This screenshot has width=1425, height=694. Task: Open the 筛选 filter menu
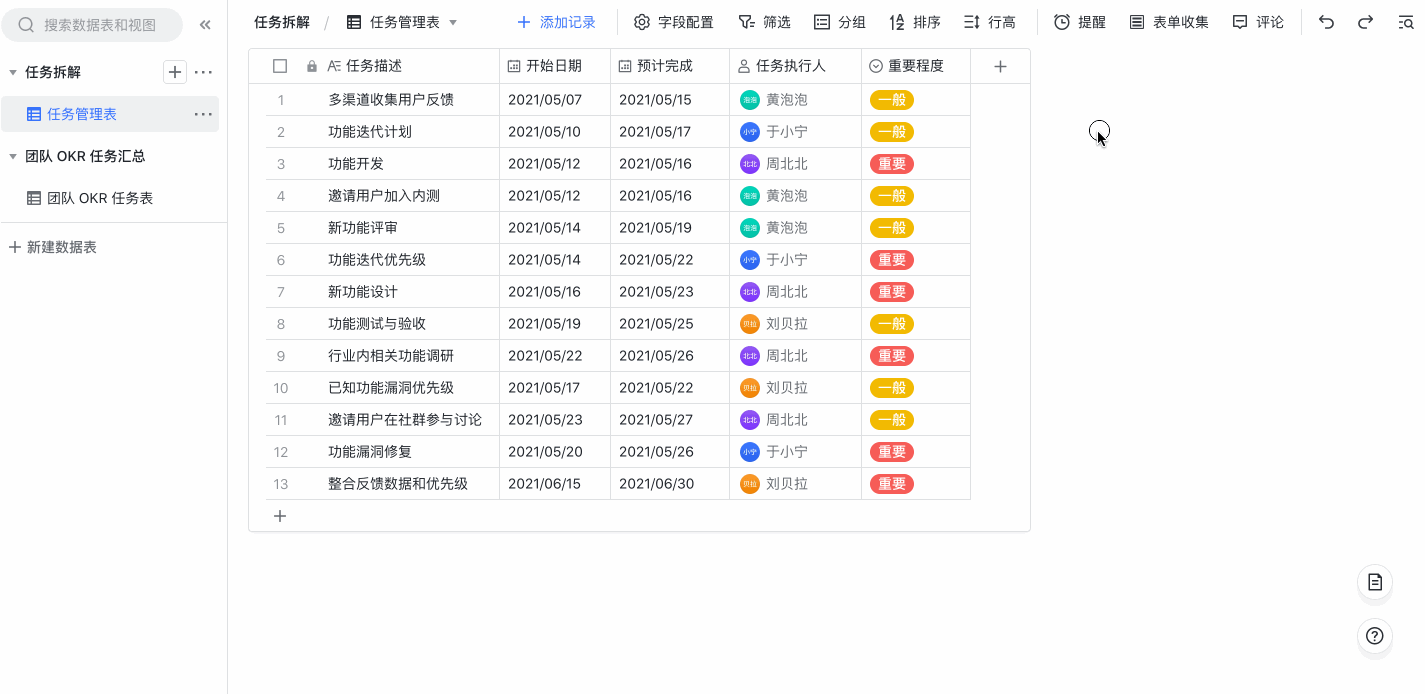pos(764,22)
